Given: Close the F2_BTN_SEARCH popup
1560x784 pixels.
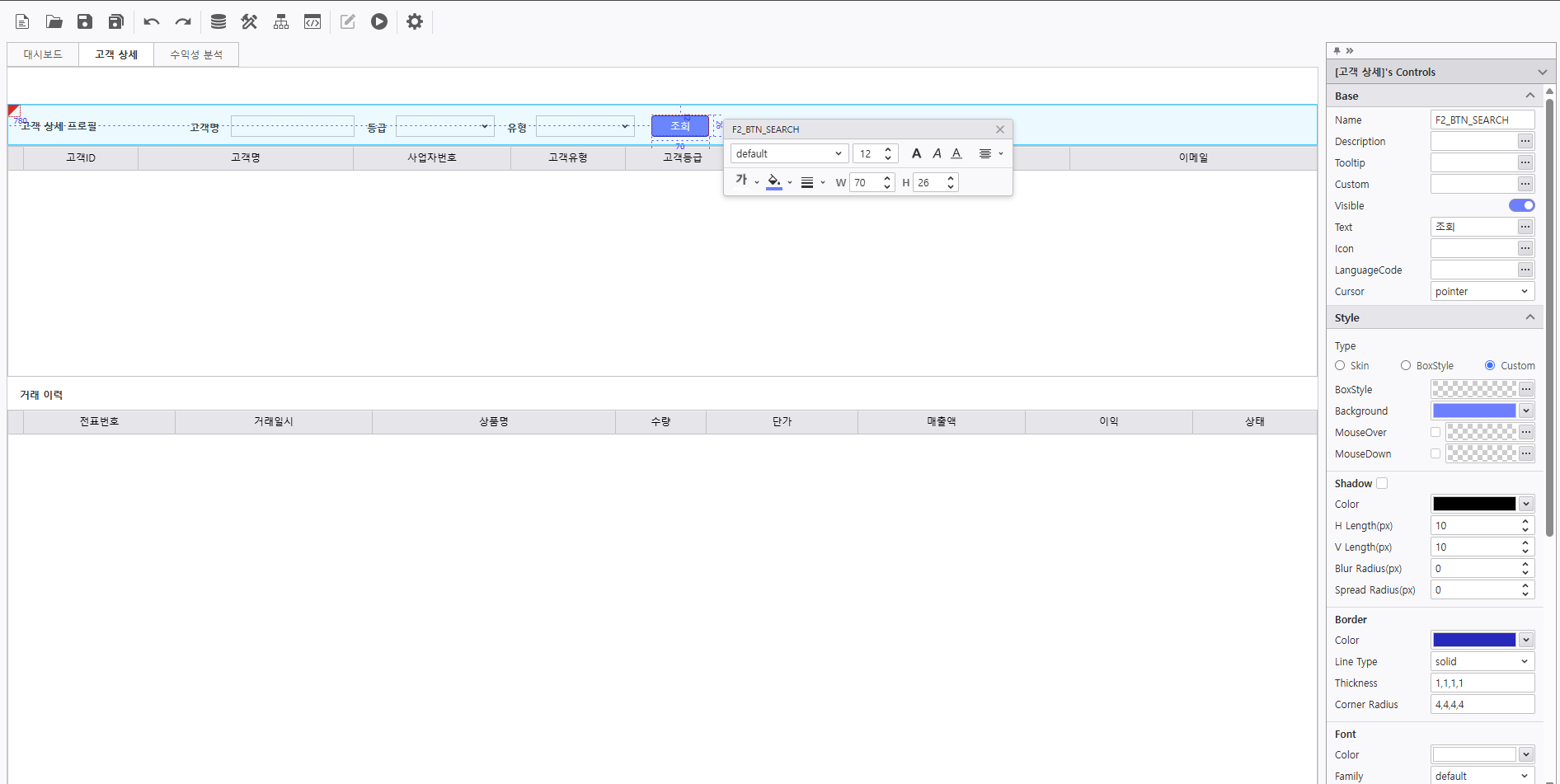Looking at the screenshot, I should 1000,129.
